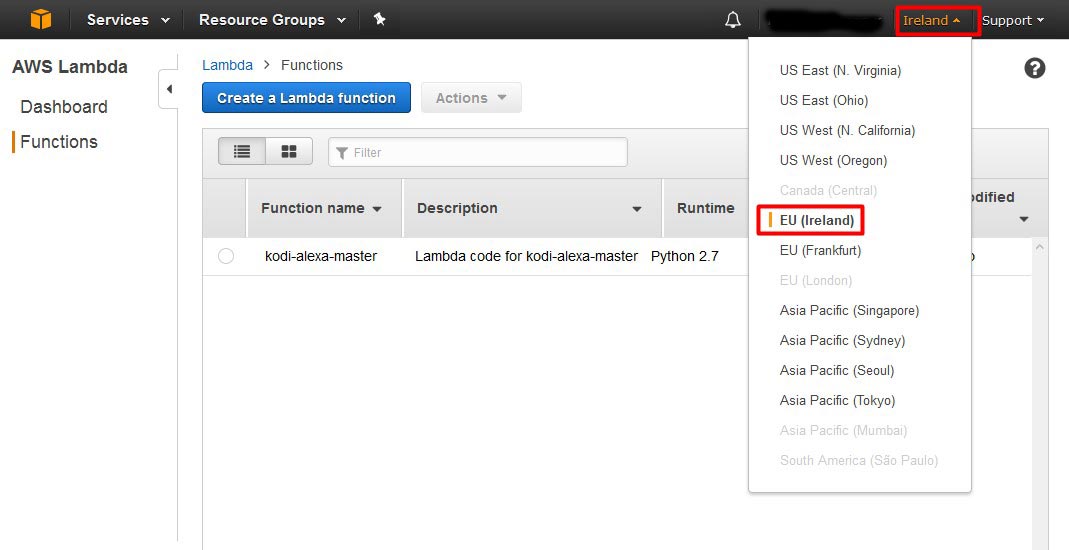Select the kodi-alexa-master radio button
Image resolution: width=1069 pixels, height=550 pixels.
tap(226, 256)
